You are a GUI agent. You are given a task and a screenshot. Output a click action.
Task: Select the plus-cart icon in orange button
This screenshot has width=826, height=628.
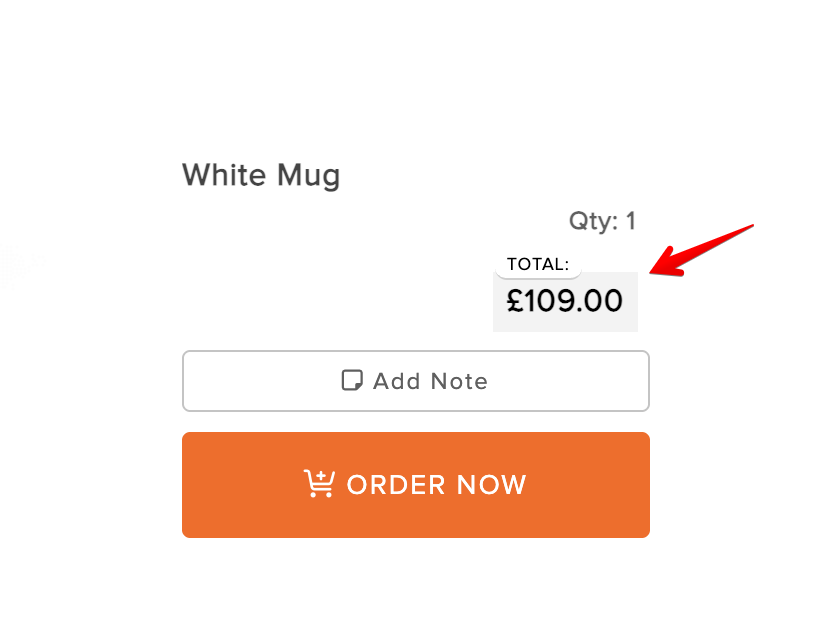tap(319, 484)
